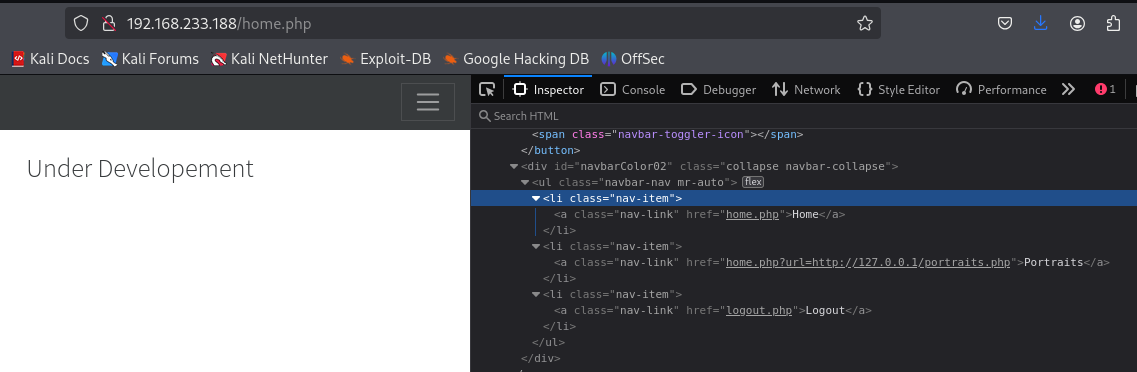Click the 'Home' anchor text in markup

point(805,214)
